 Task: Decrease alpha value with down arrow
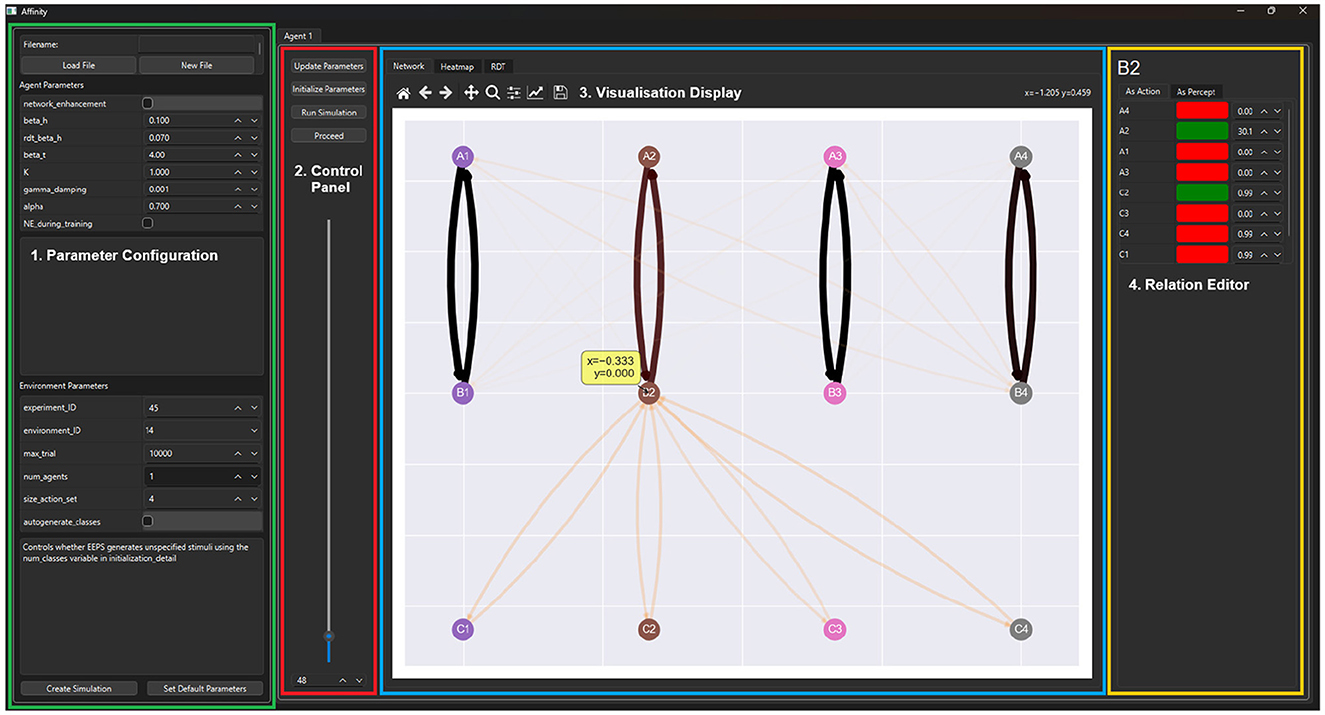point(254,206)
